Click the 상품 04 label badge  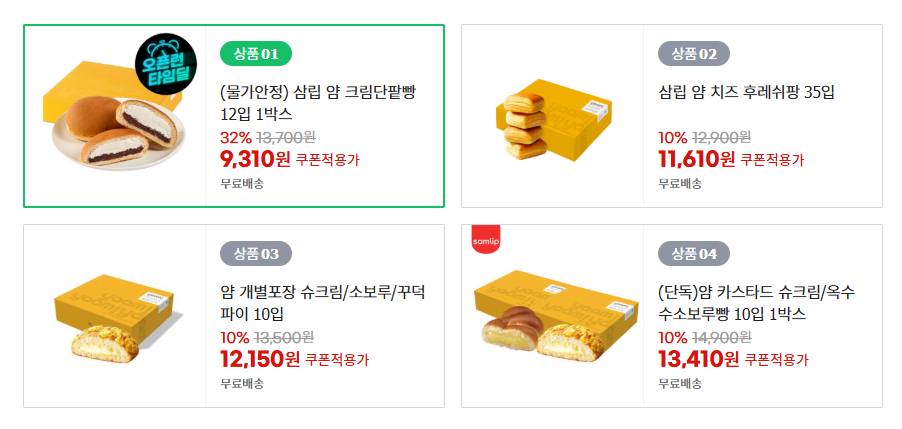693,253
